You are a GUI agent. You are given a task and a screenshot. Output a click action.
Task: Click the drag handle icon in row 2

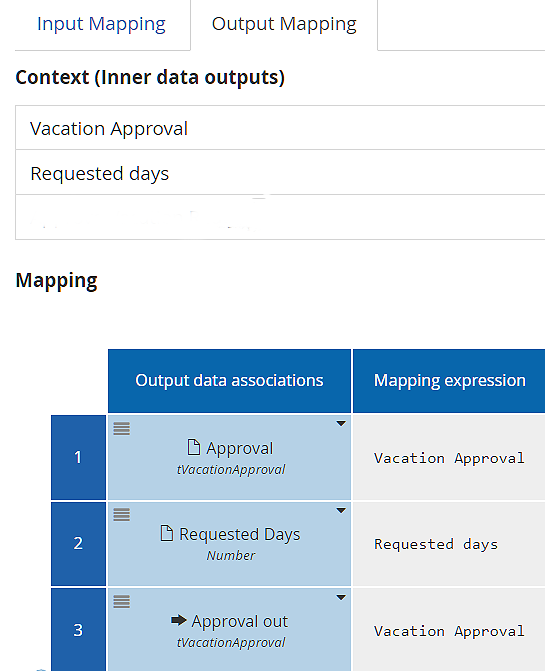(x=121, y=514)
